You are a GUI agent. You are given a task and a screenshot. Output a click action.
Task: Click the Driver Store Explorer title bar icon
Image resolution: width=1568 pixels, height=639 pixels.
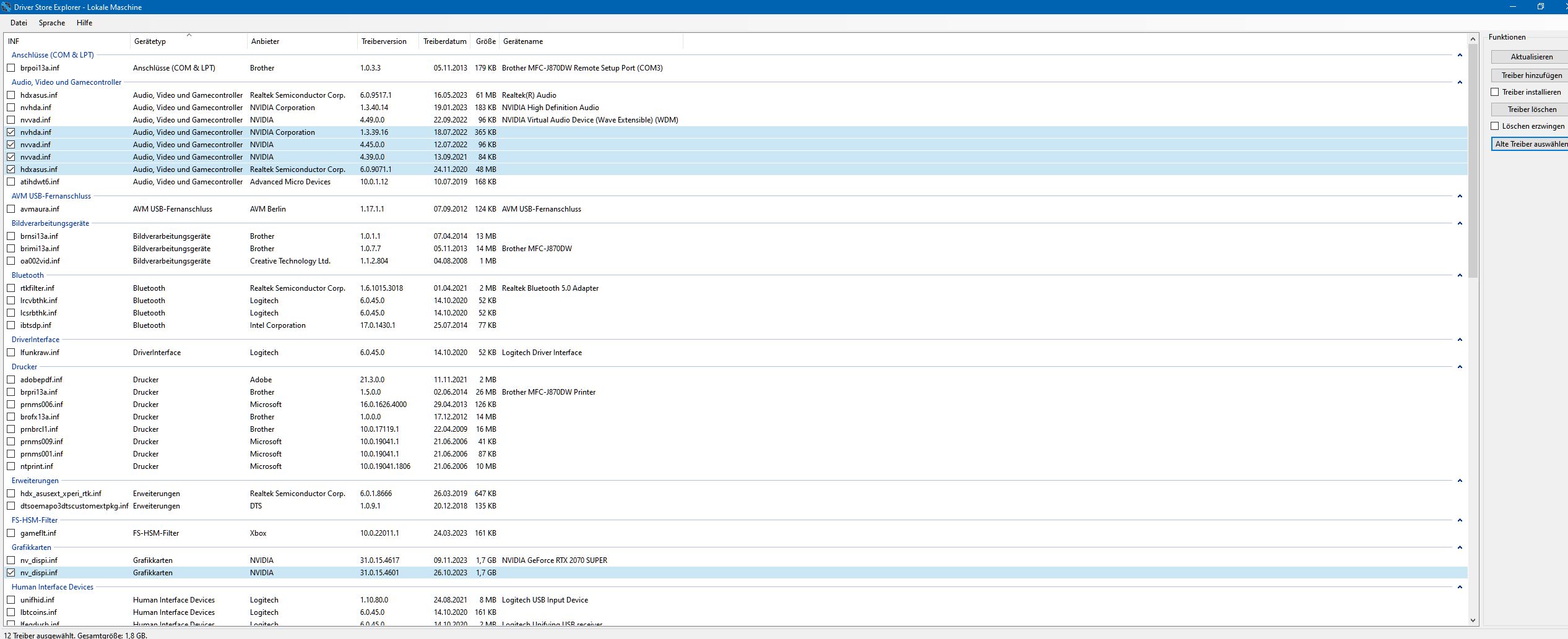point(6,7)
